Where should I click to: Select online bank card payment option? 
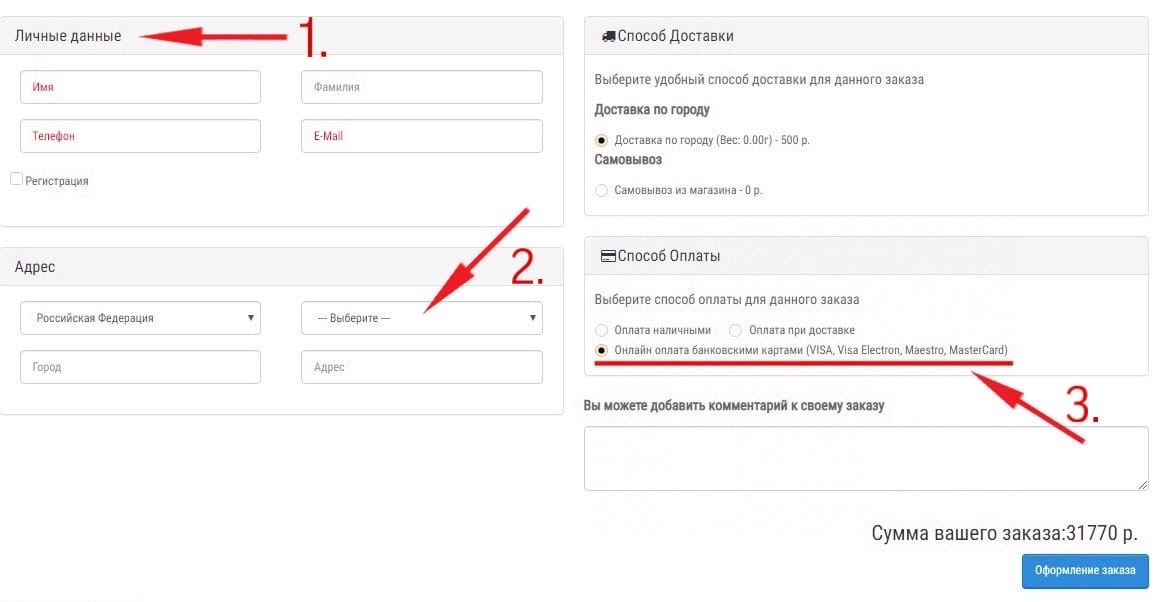click(x=601, y=350)
